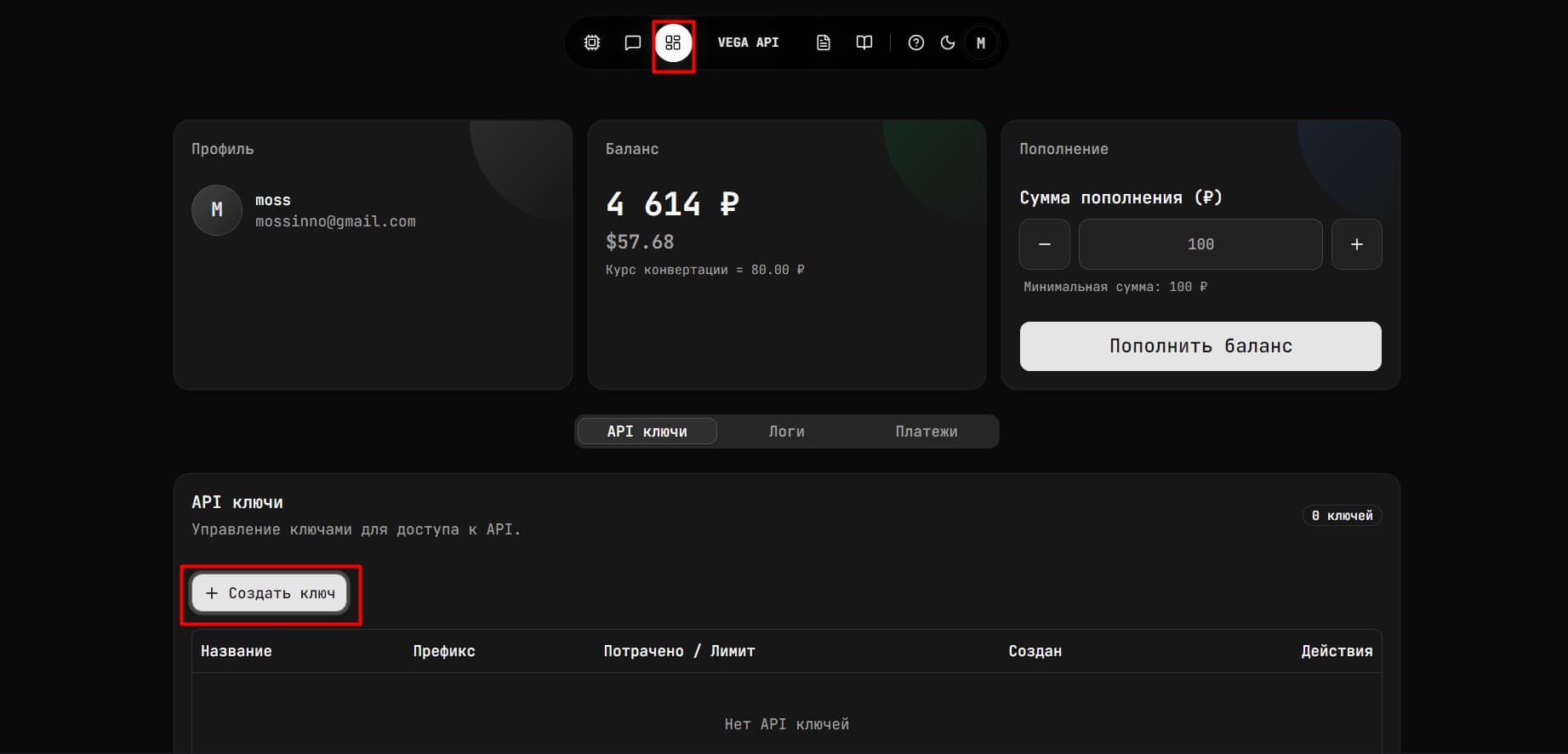Open the user menu M avatar in nav
Image resolution: width=1568 pixels, height=754 pixels.
click(x=980, y=43)
